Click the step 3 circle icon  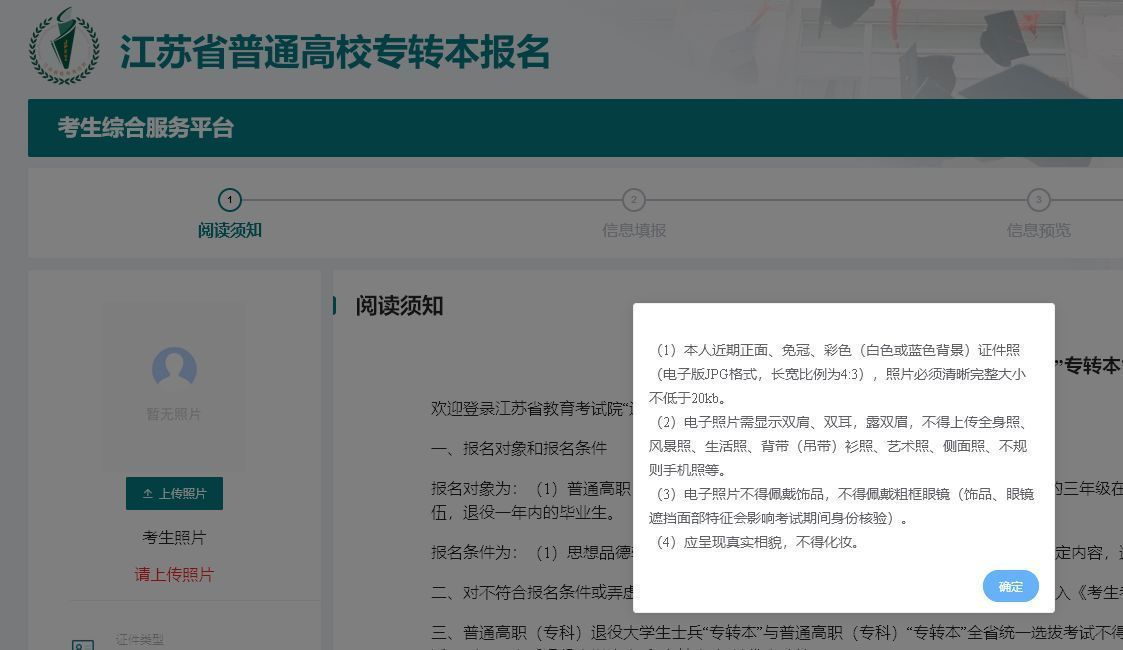click(x=1038, y=200)
